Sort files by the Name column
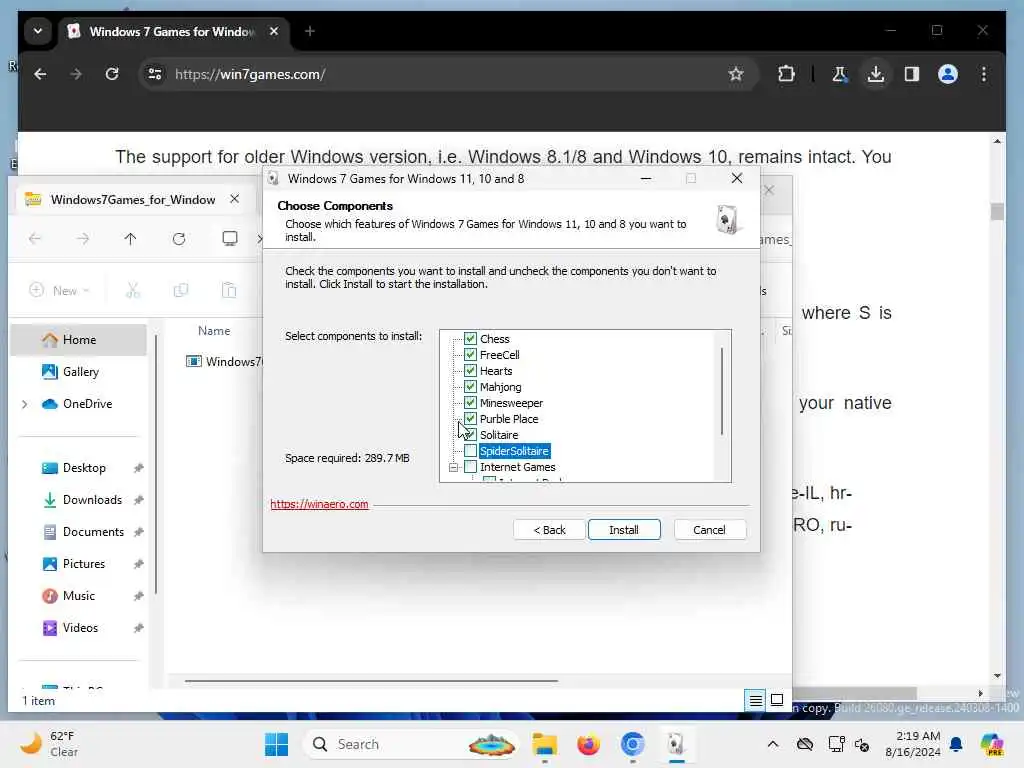 [214, 331]
